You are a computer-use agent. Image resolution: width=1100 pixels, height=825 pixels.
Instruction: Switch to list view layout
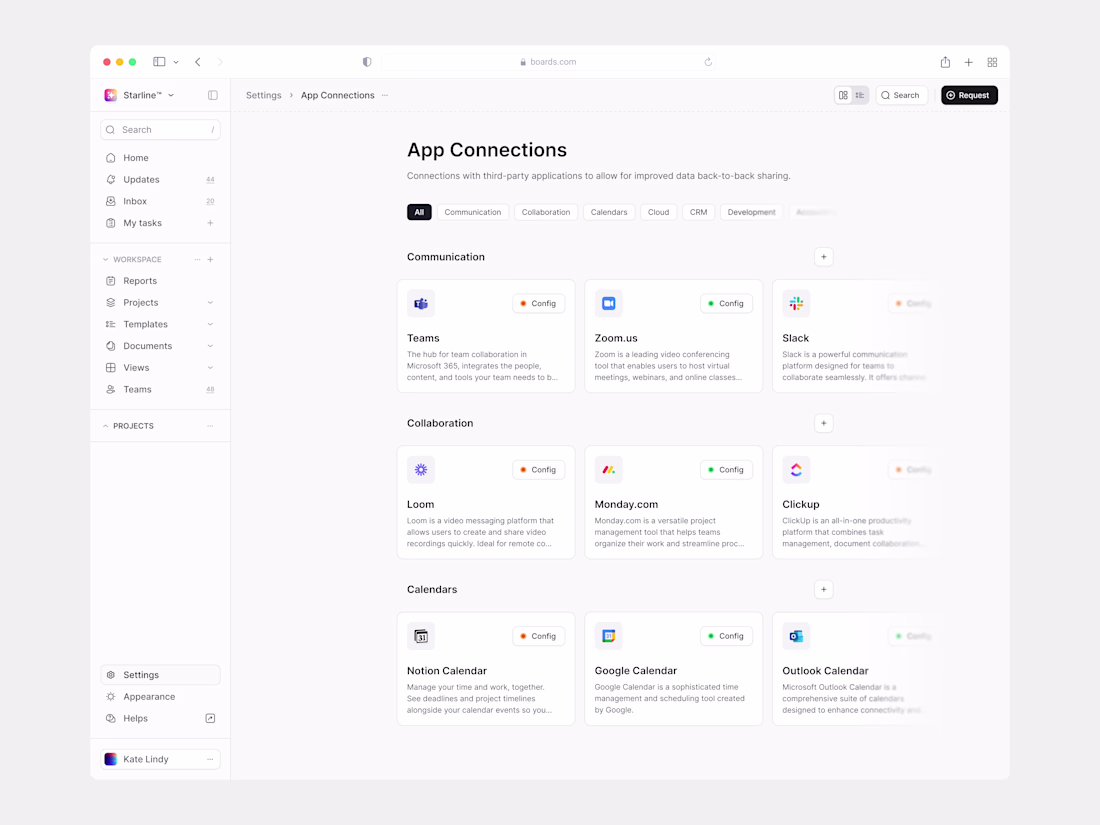[x=860, y=95]
